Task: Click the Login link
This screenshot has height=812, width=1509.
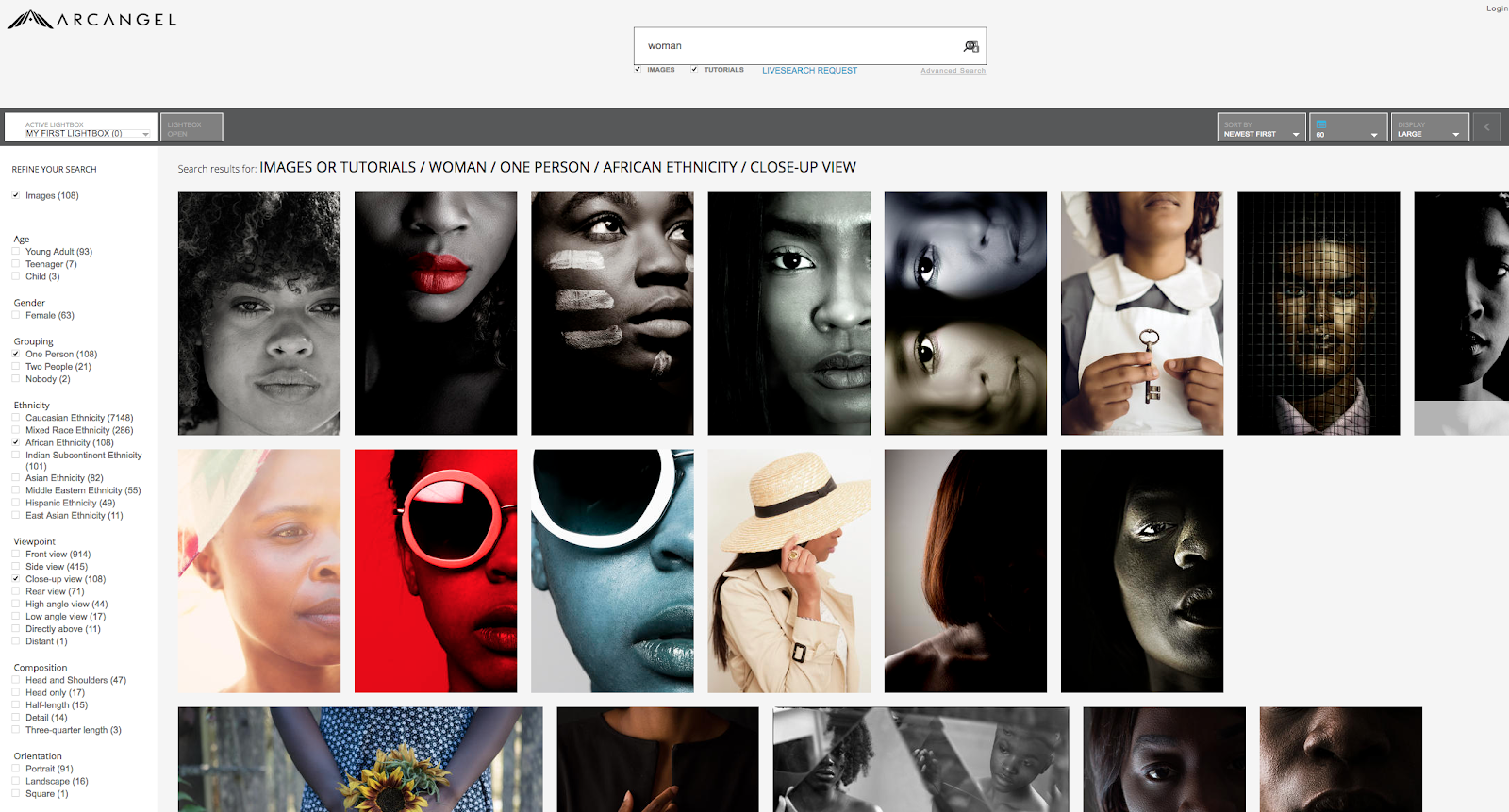Action: 1497,8
